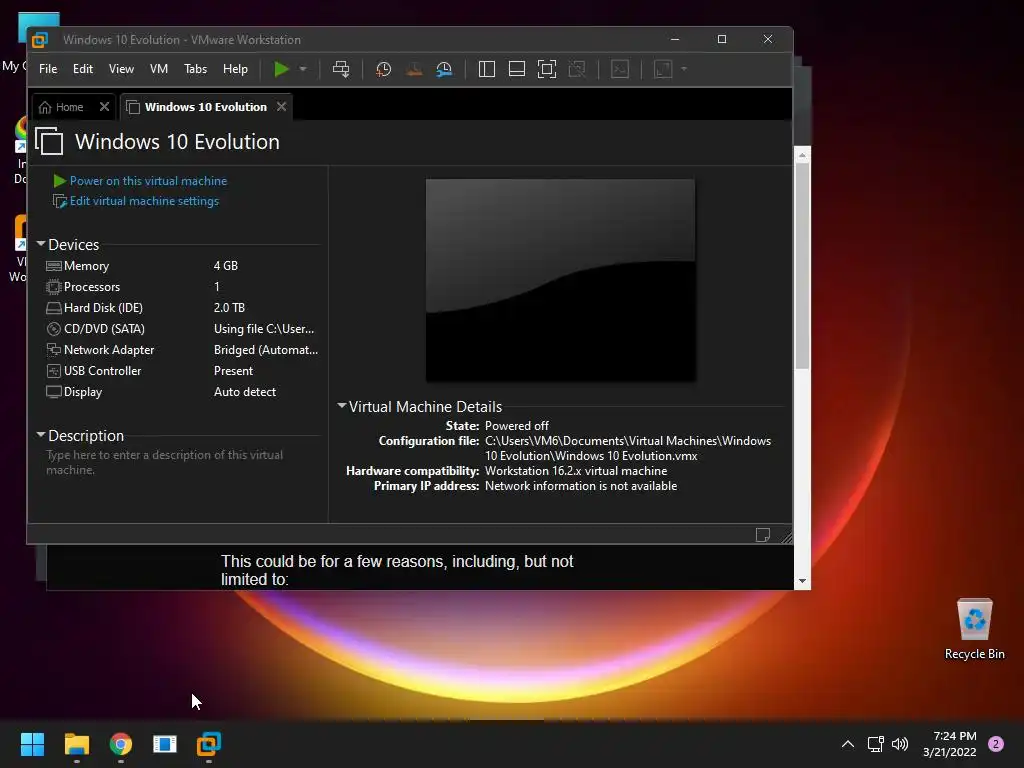
Task: Toggle the library sidebar view icon
Action: 487,69
